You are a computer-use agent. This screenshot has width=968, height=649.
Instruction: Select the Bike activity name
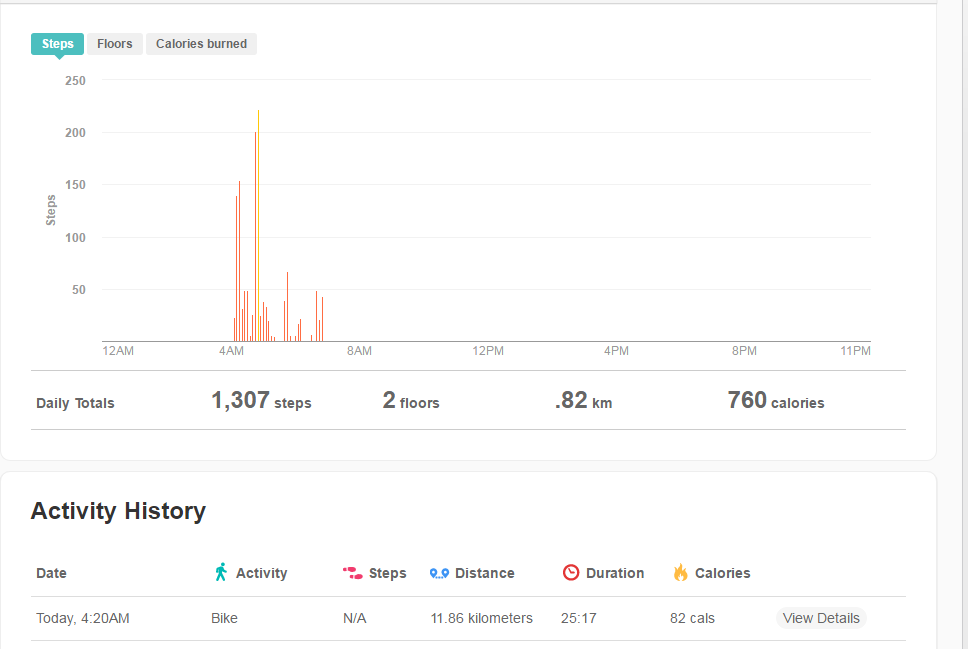tap(224, 618)
